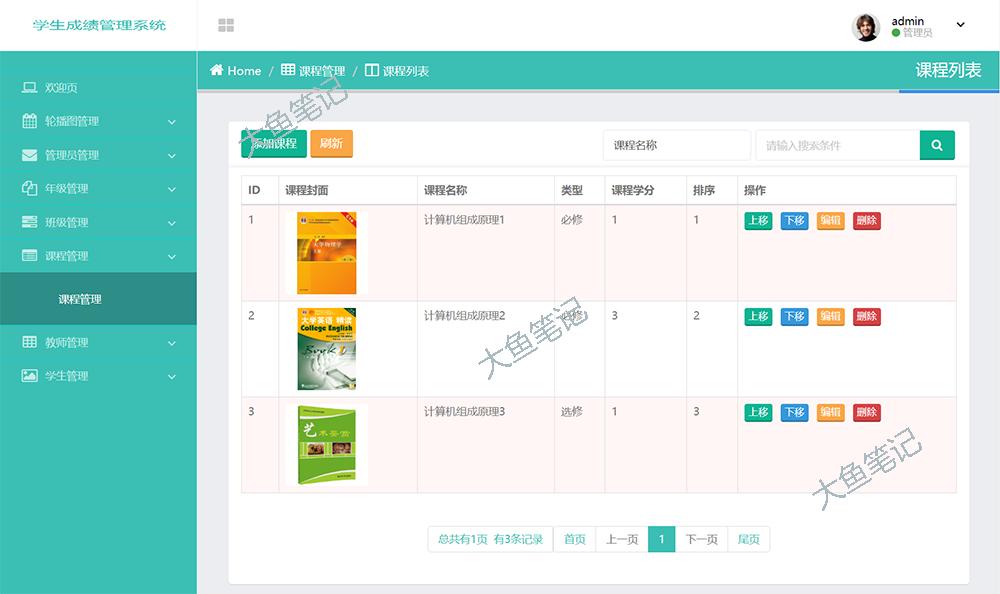Screen dimensions: 1000x594
Task: Delete course 计算机组成原理1 with 删除 button
Action: click(x=866, y=220)
